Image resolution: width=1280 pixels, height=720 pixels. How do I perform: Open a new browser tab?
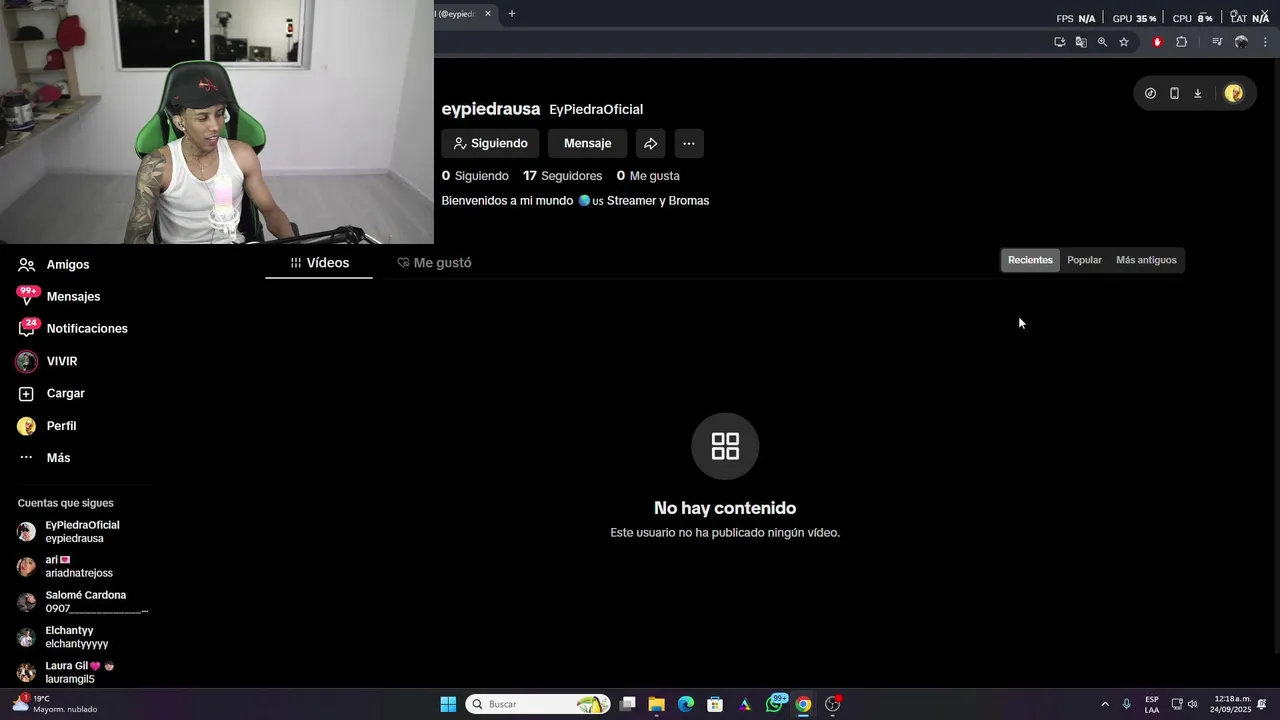pos(512,14)
